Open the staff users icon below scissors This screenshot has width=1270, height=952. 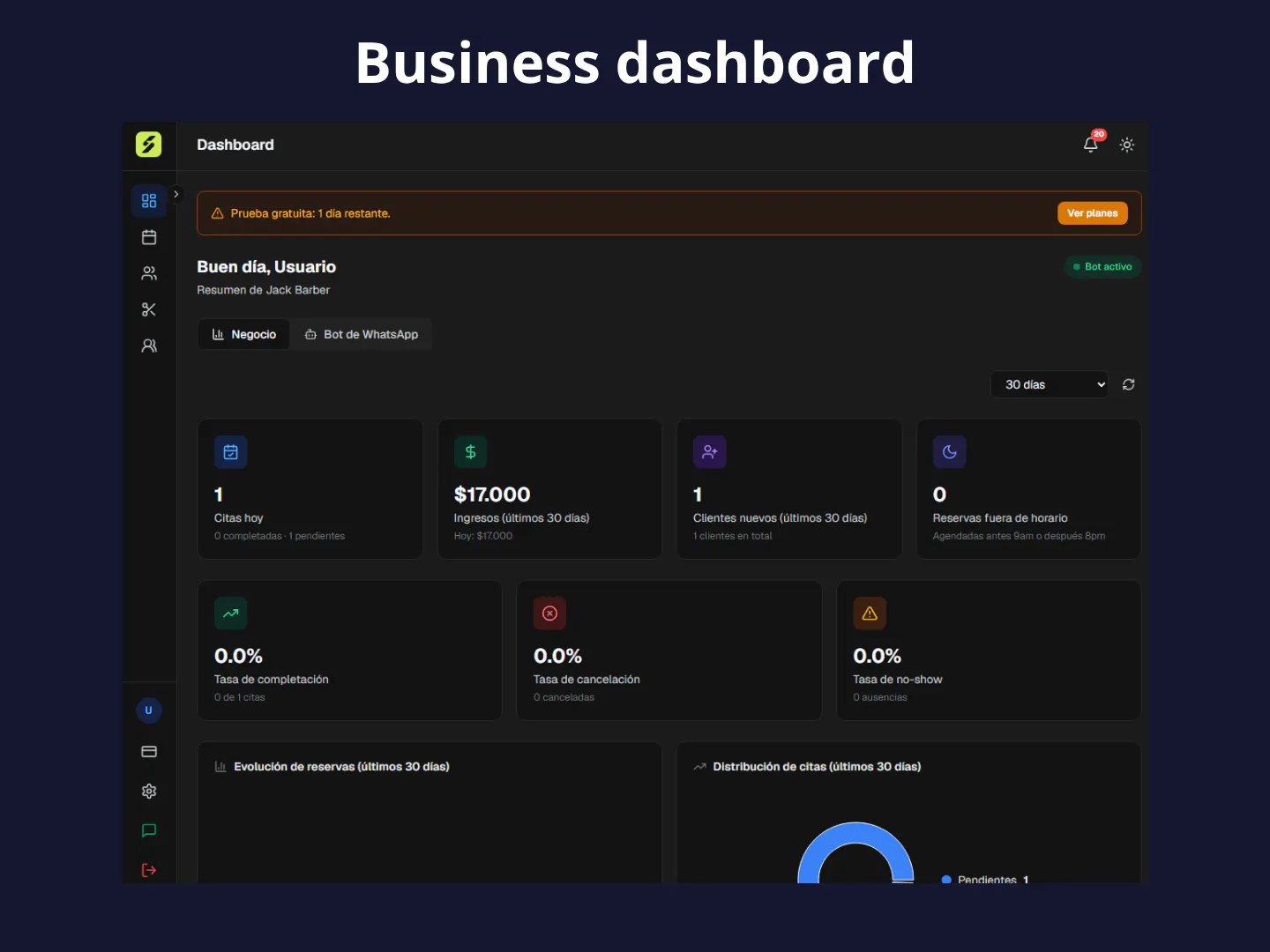[149, 346]
